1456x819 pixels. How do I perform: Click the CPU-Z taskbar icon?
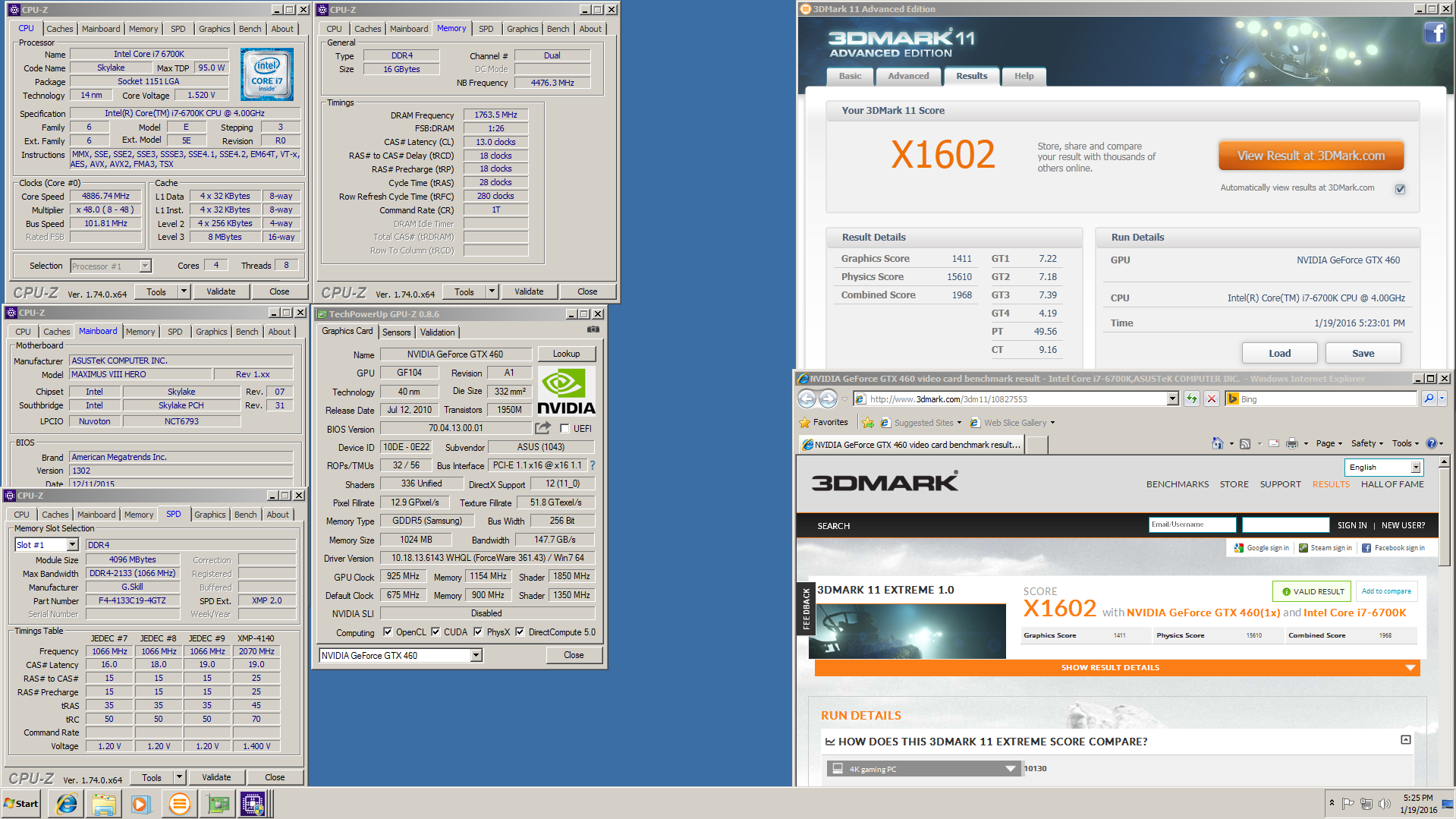pyautogui.click(x=253, y=803)
